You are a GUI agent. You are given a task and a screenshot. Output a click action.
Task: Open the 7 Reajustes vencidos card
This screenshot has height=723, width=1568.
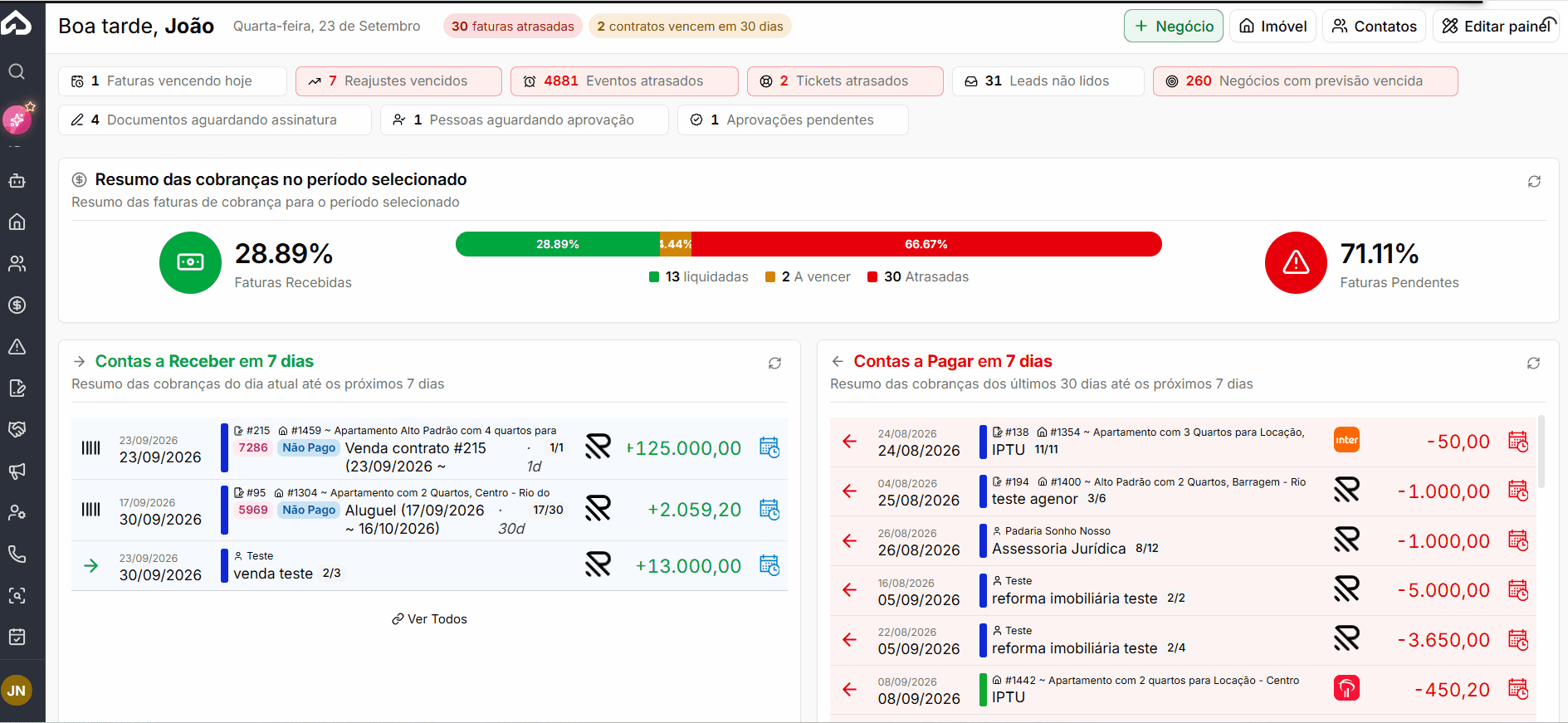[x=398, y=81]
